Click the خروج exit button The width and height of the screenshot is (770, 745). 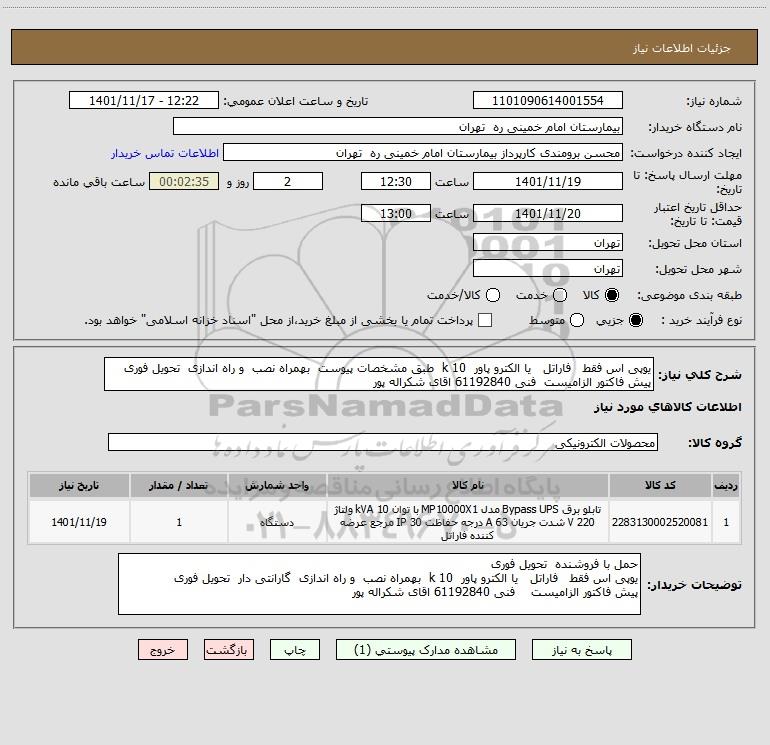click(163, 650)
